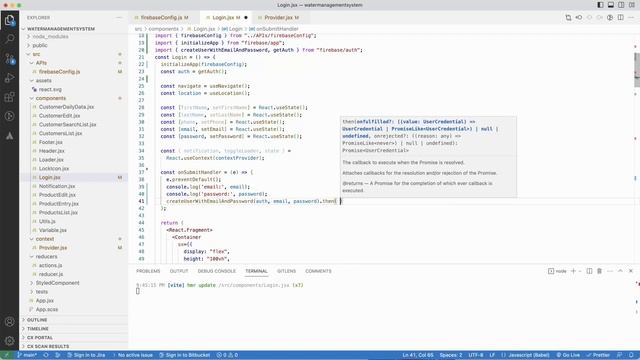
Task: Click Synchronize Changes icon in status bar
Action: pos(46,355)
